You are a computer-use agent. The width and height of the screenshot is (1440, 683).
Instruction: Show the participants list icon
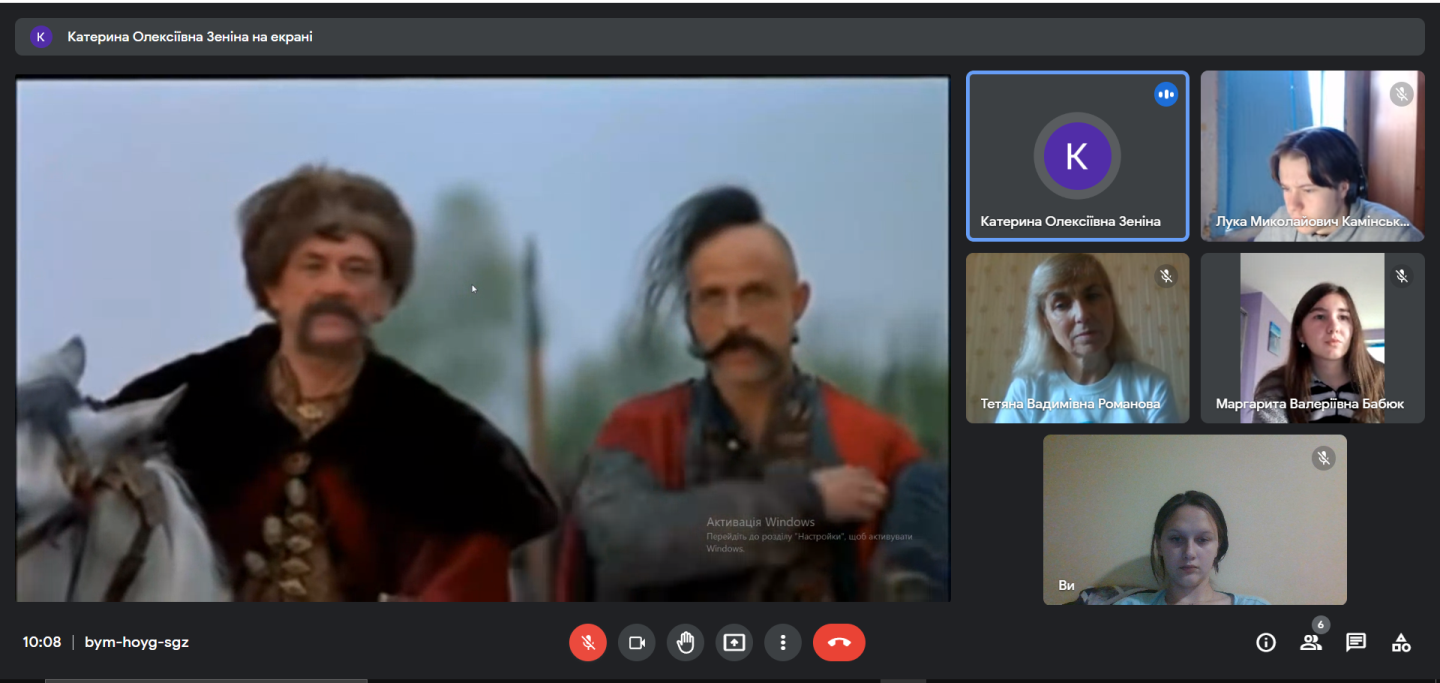(1310, 643)
